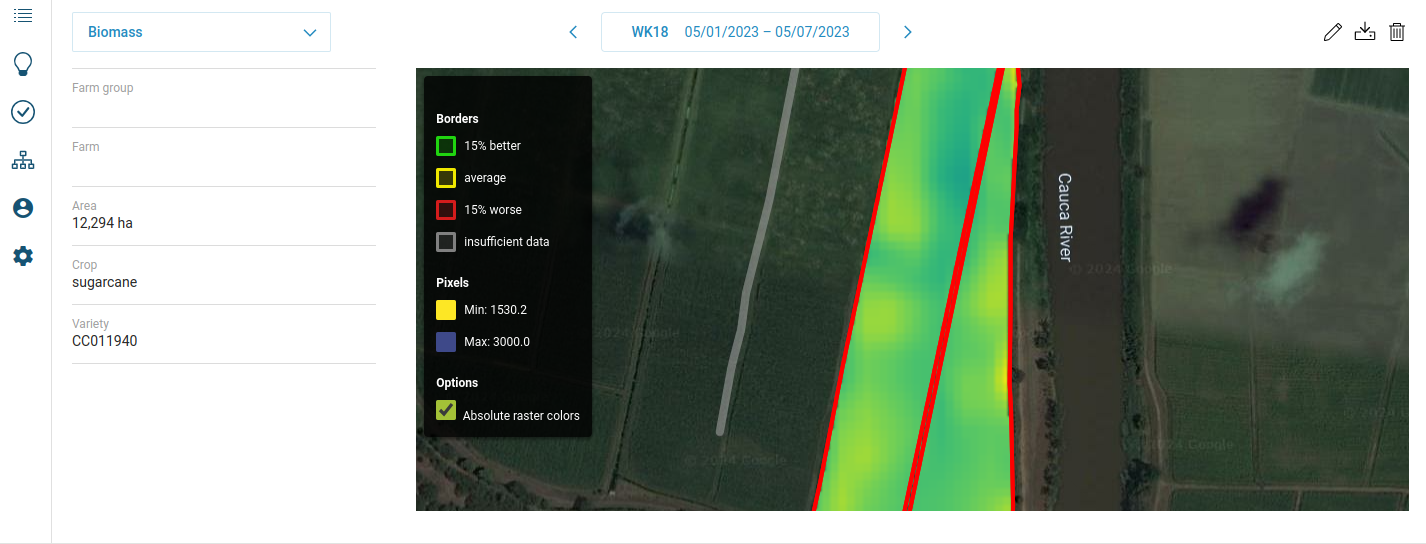Click the download export icon

1365,32
